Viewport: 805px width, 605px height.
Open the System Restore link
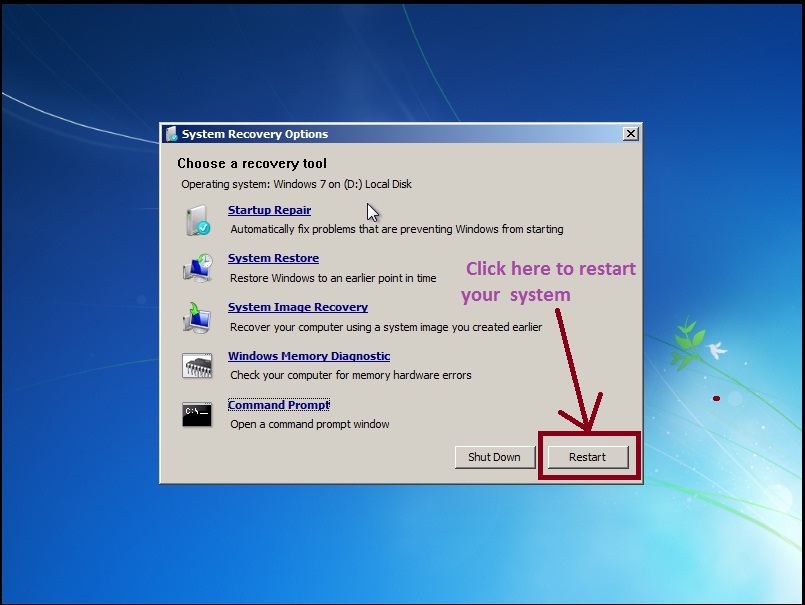coord(273,258)
